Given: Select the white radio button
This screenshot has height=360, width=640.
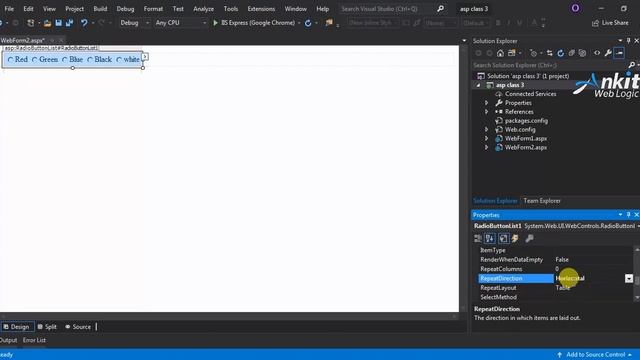Looking at the screenshot, I should tap(119, 60).
